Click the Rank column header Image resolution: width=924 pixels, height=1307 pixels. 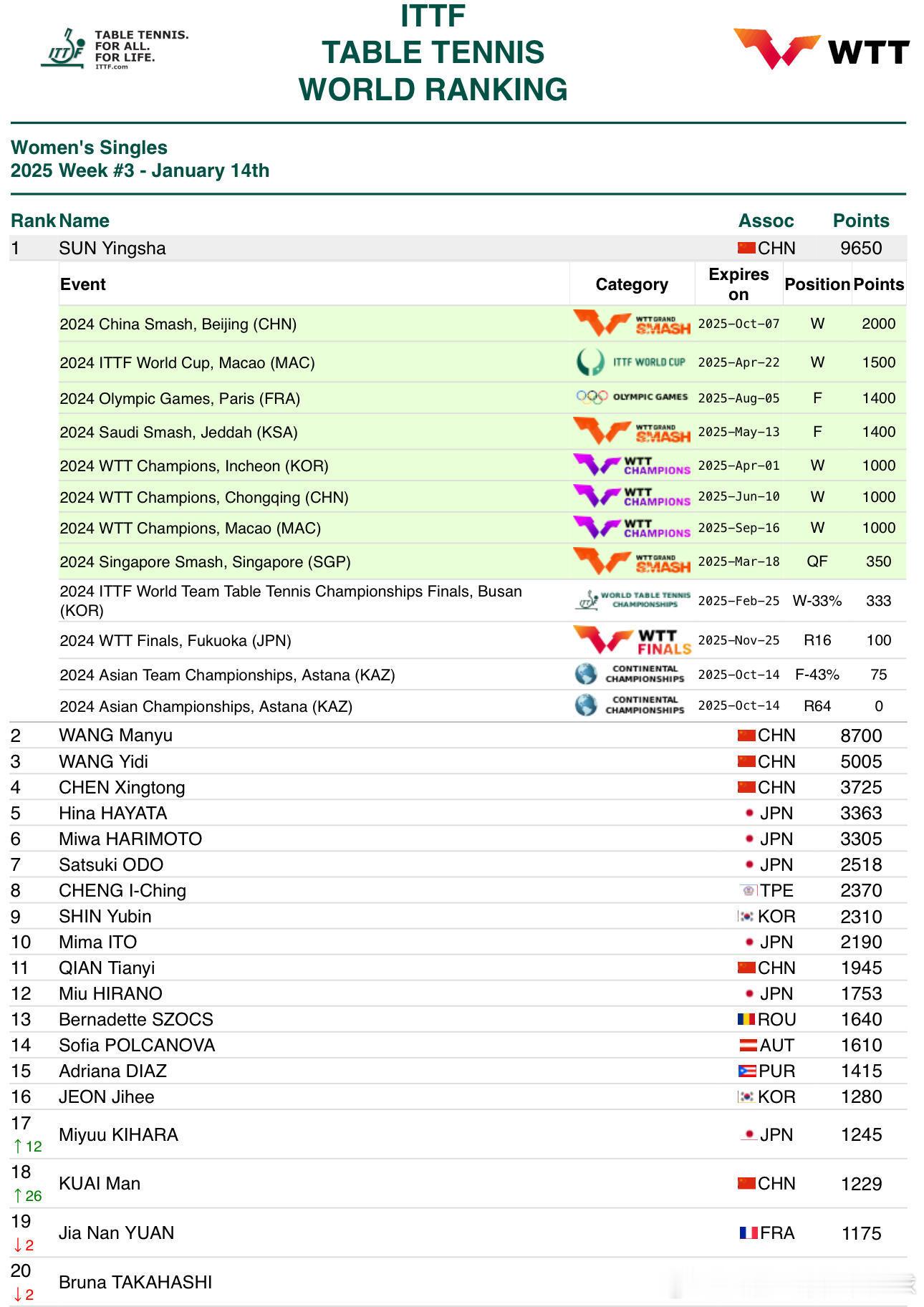33,221
